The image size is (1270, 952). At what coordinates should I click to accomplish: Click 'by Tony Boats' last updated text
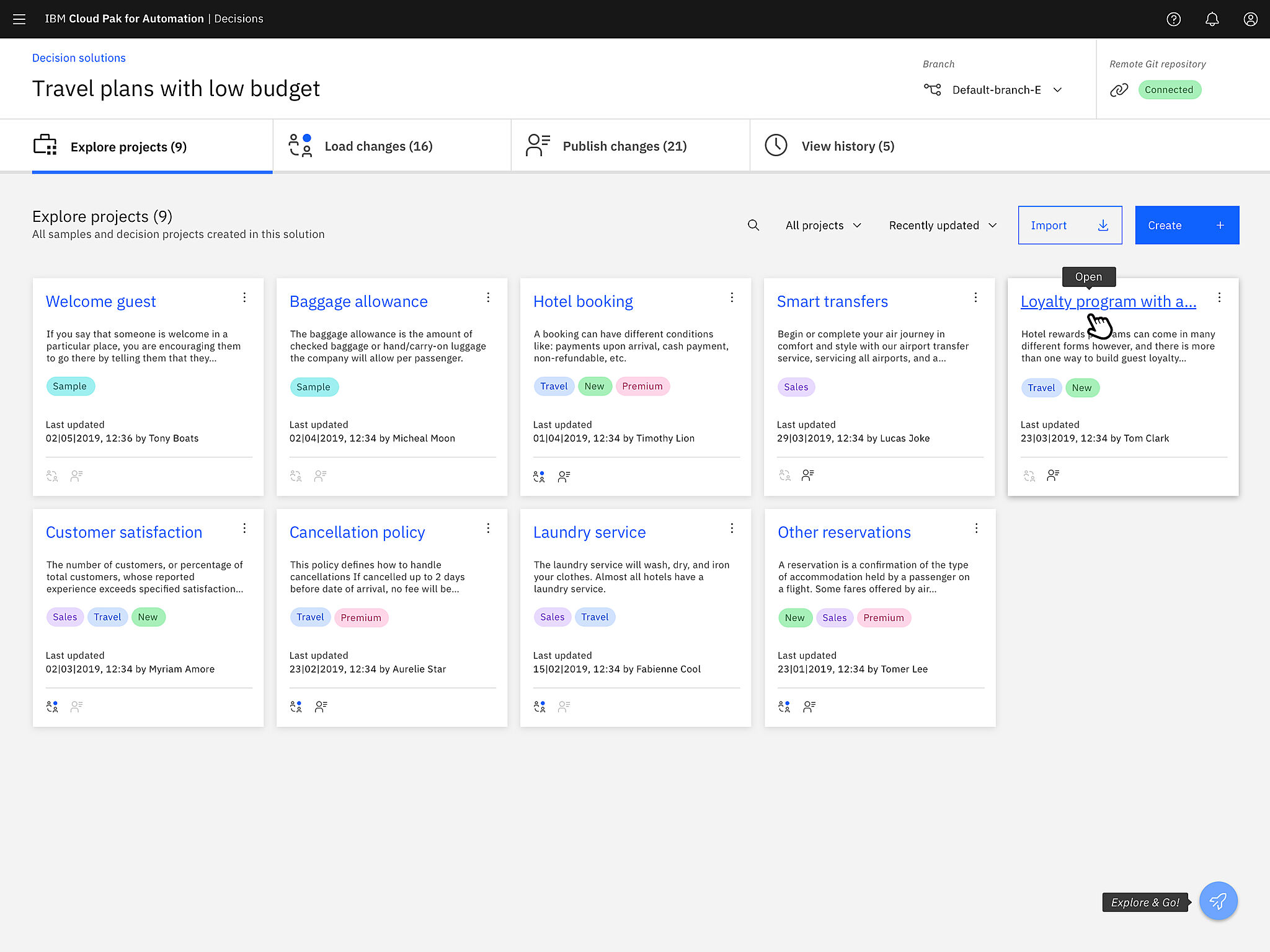(167, 438)
